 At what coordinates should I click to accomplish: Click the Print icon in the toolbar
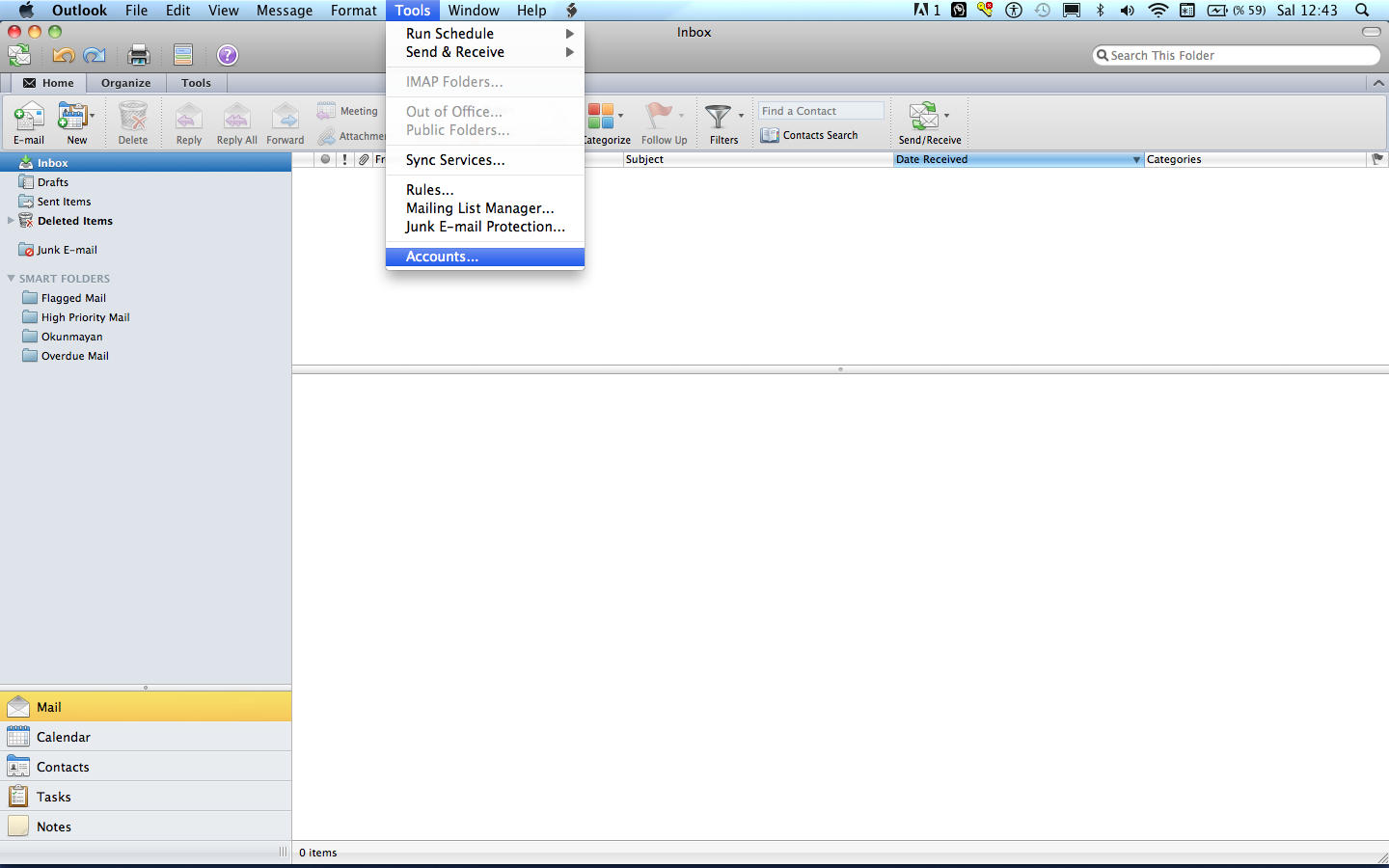tap(139, 55)
